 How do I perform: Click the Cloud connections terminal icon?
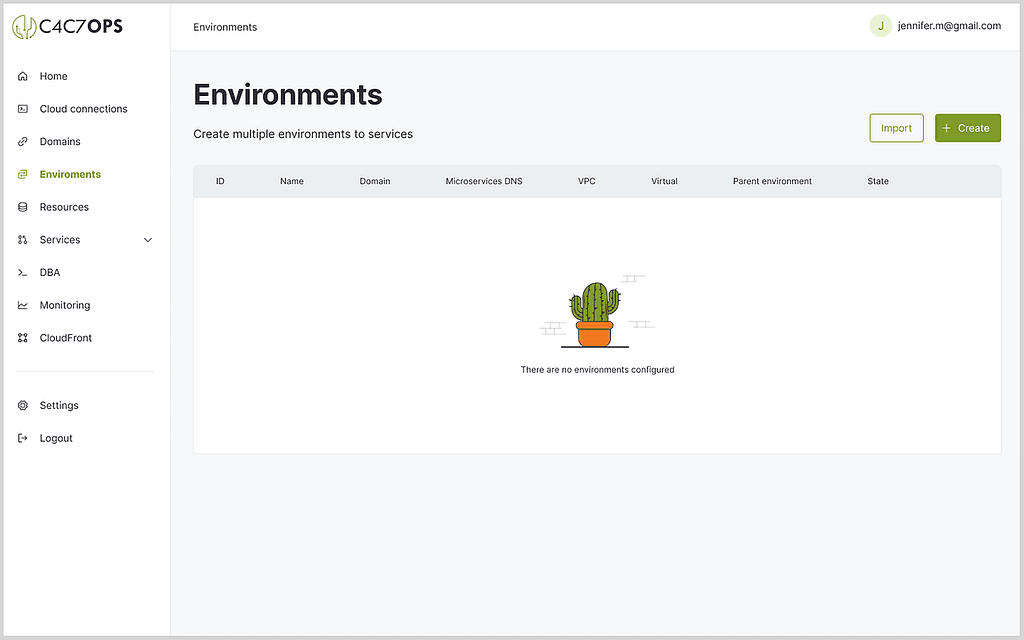point(23,109)
